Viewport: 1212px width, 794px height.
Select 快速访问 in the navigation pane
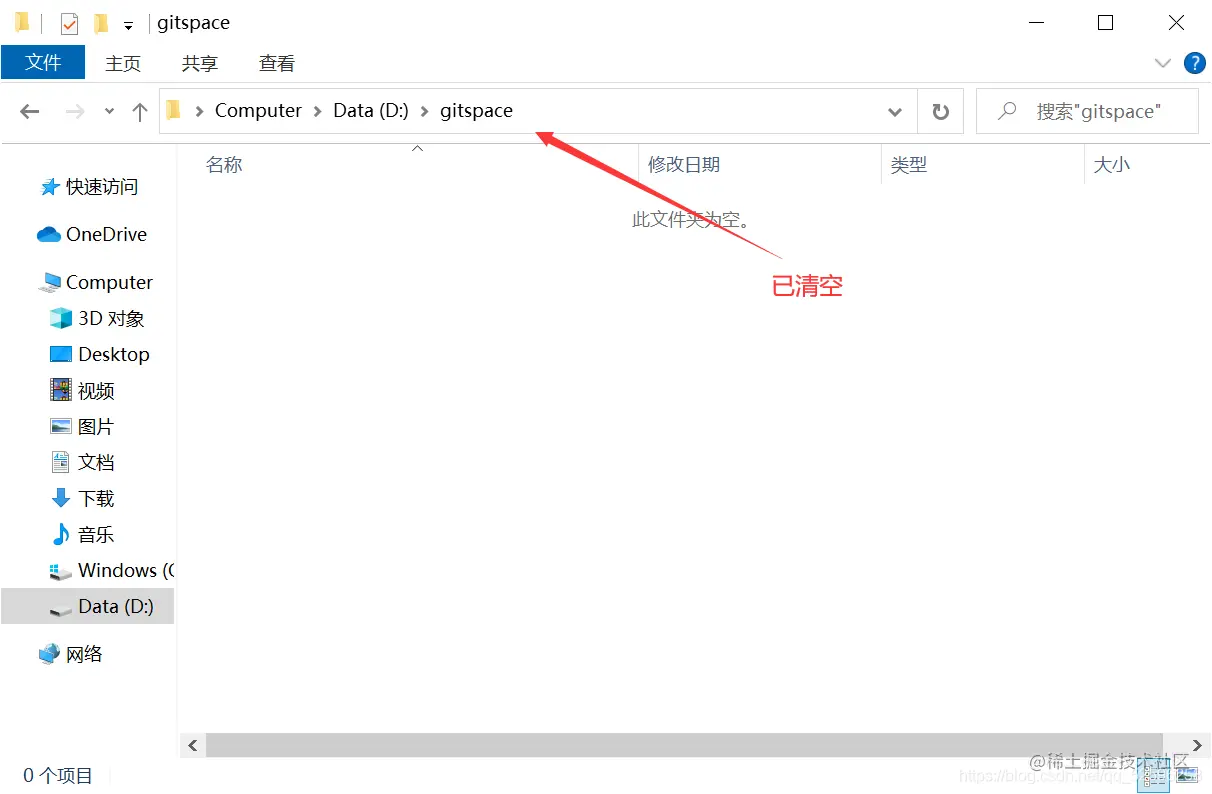tap(88, 187)
